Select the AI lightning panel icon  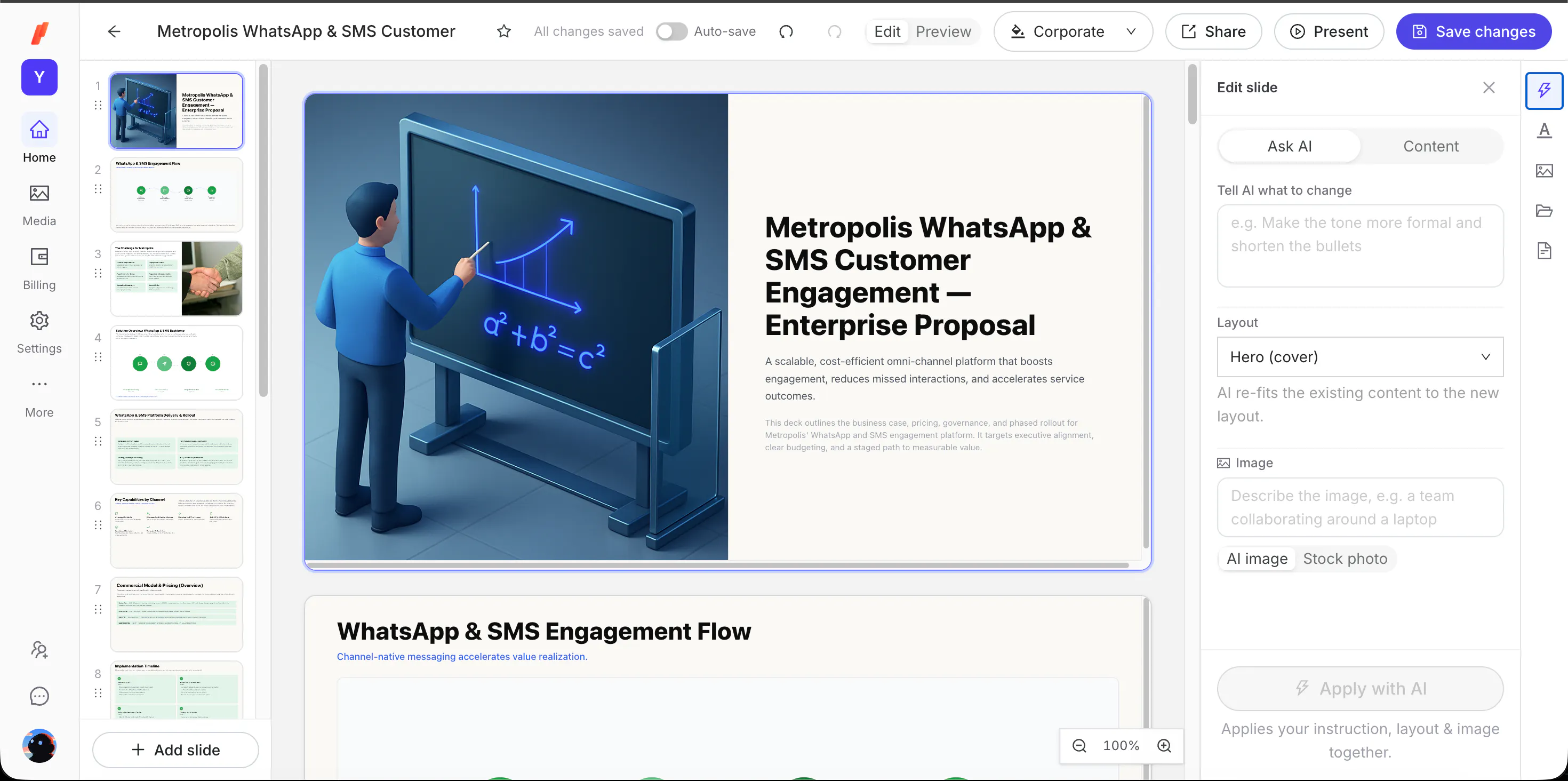[1544, 91]
